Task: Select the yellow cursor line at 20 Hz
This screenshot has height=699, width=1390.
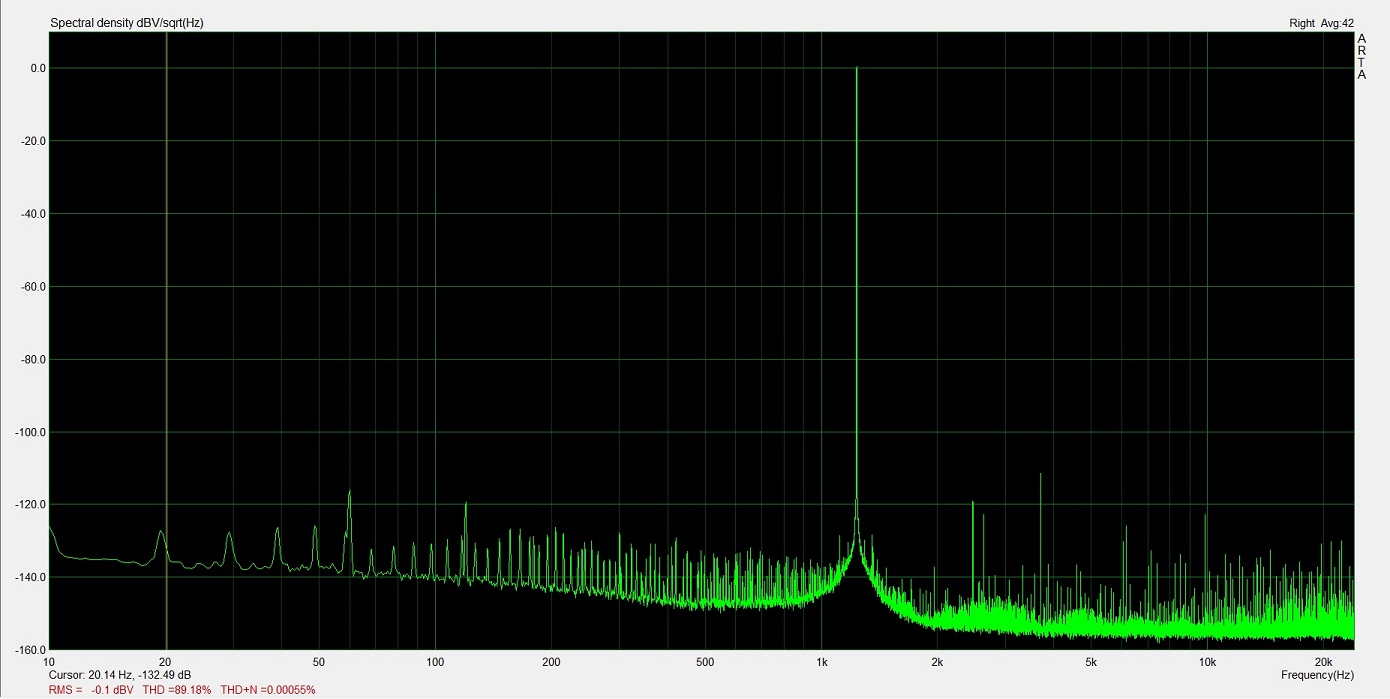Action: pos(166,340)
